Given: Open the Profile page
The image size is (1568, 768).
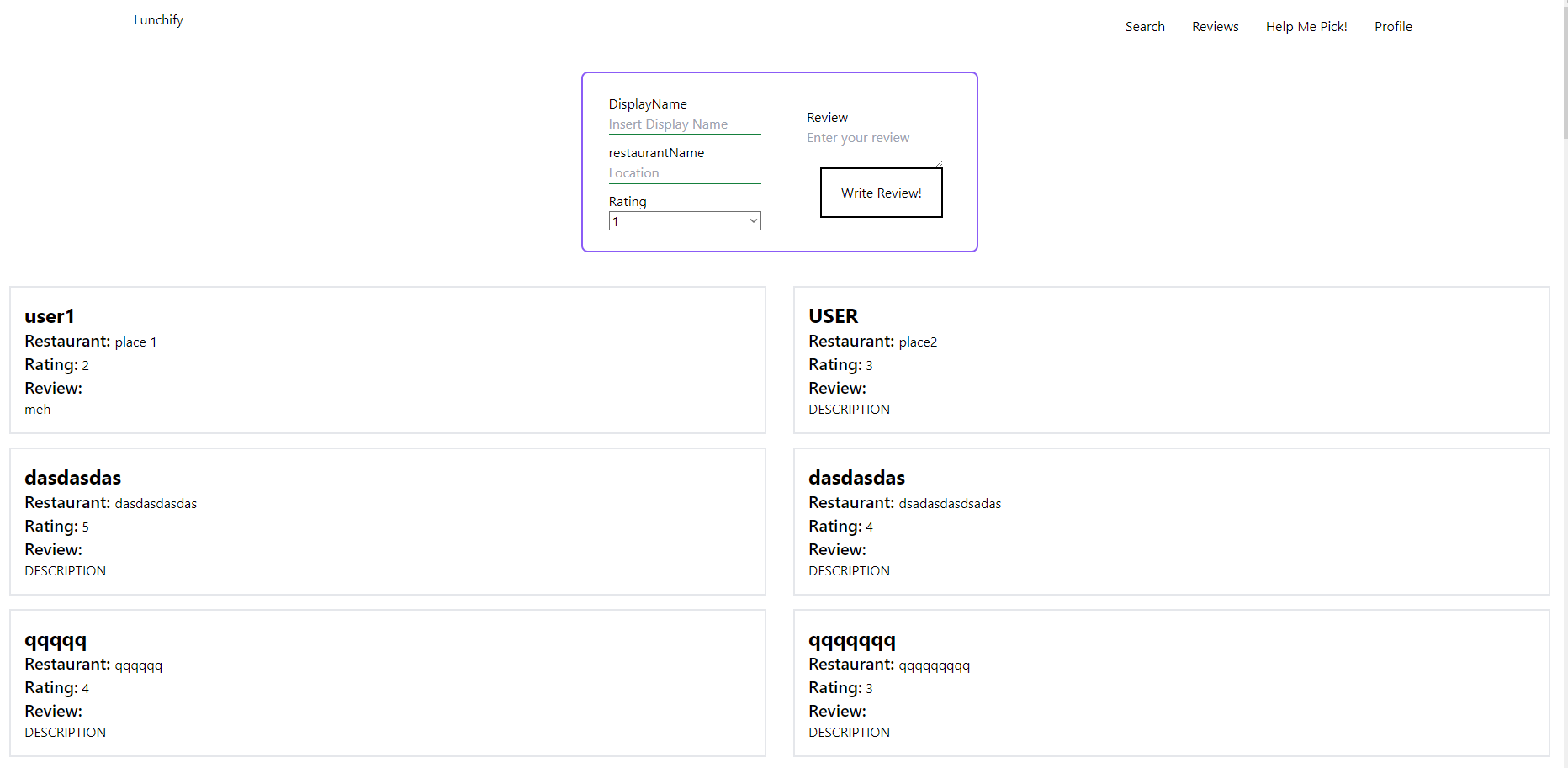Looking at the screenshot, I should point(1393,27).
